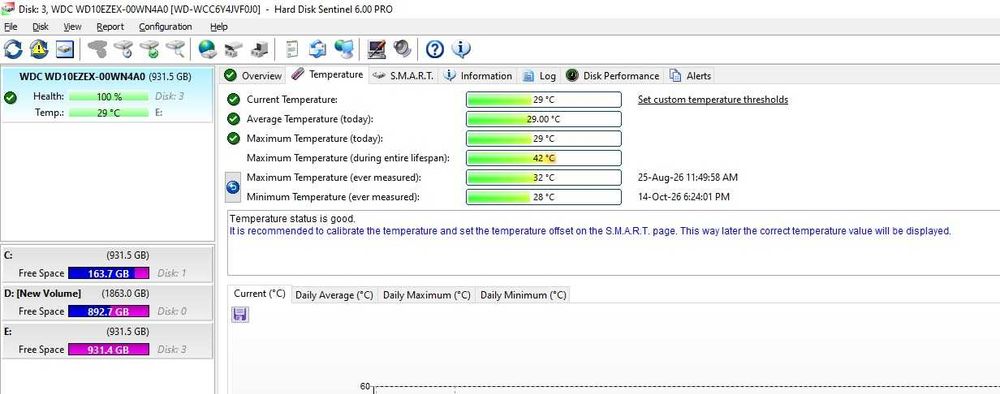Click Set custom temperature thresholds link

(713, 99)
